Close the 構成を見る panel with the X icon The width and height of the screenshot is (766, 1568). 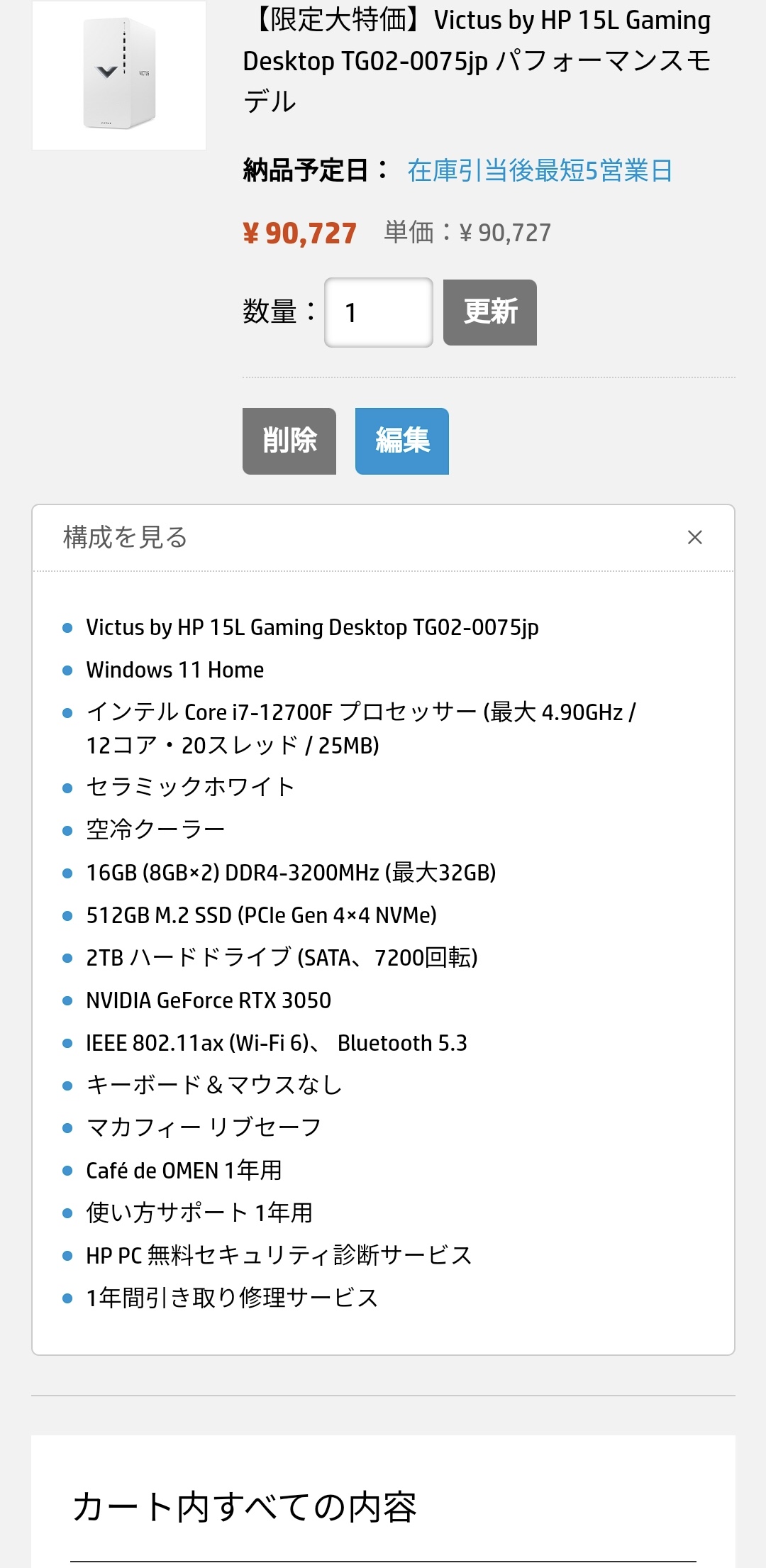coord(694,537)
